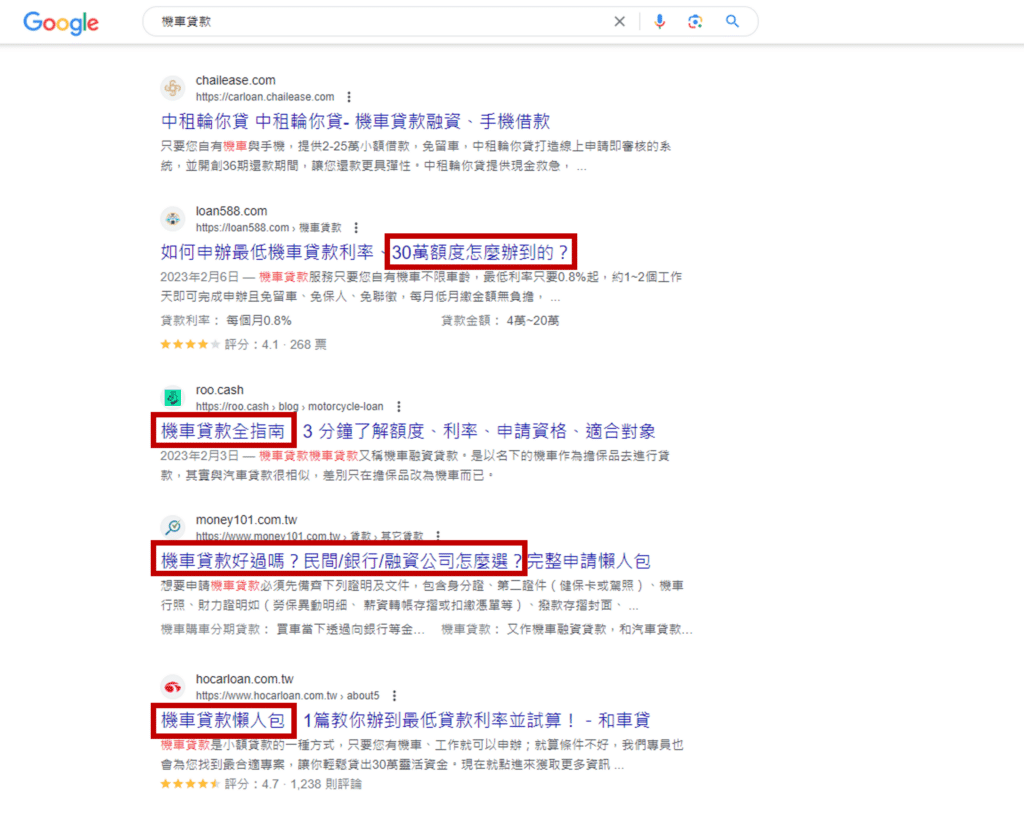
Task: Click the loan588.com site favicon
Action: coord(173,219)
